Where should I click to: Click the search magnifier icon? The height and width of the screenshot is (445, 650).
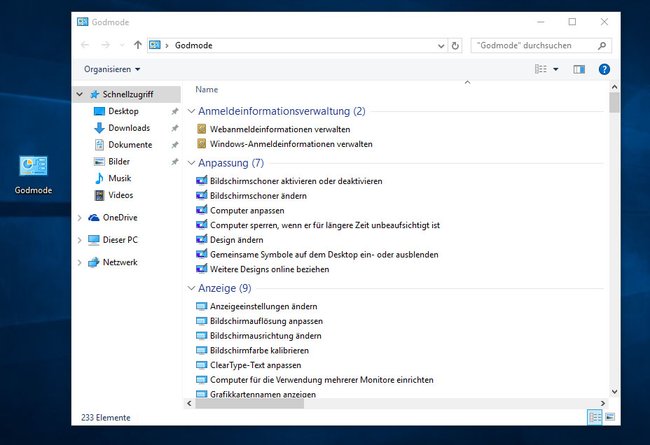[602, 46]
